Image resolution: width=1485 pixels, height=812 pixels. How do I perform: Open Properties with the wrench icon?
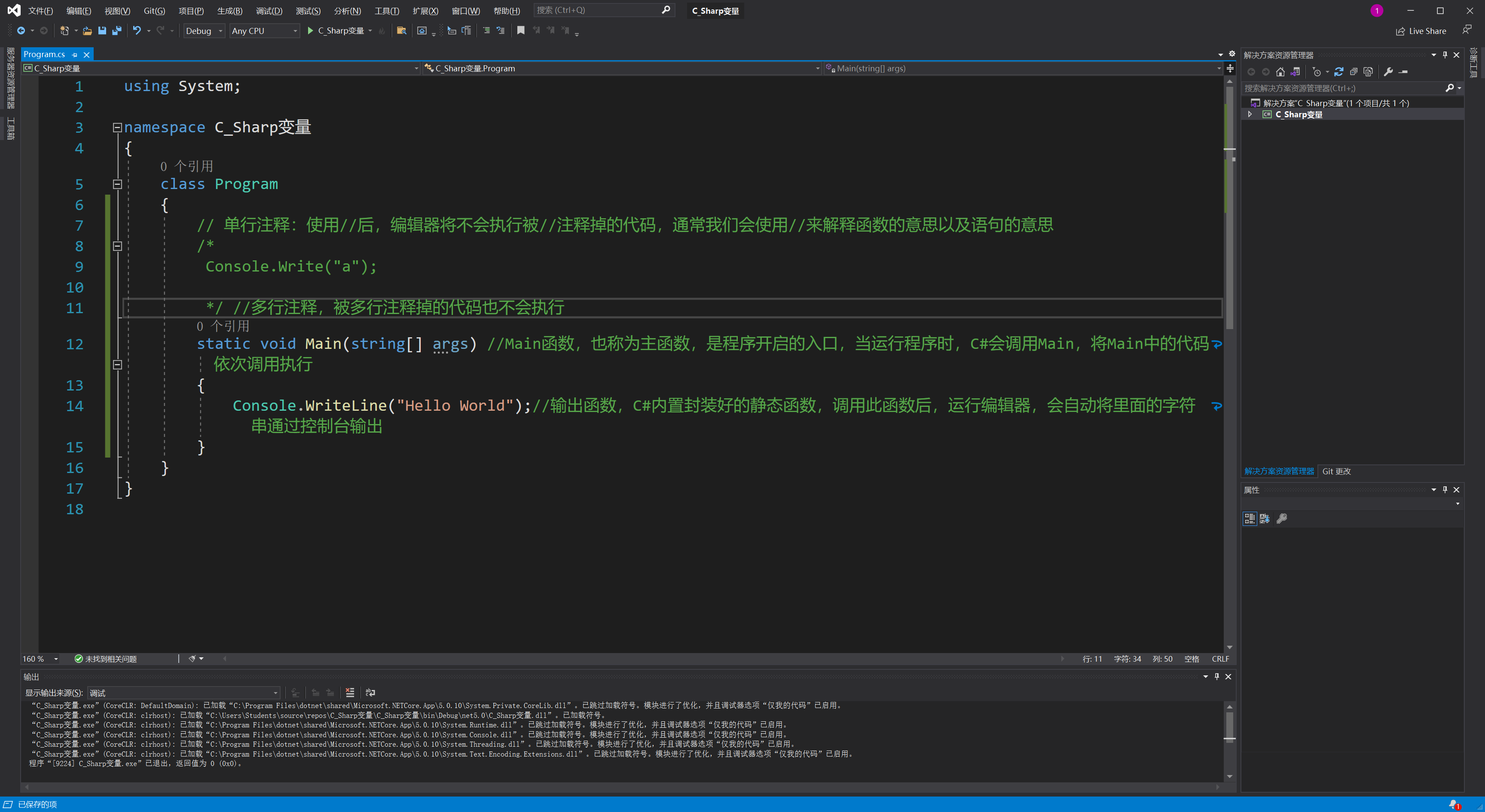(1389, 72)
